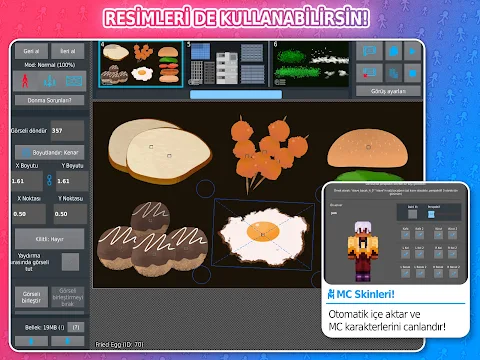Click the left blue arrow at panel bottom

pos(31,341)
